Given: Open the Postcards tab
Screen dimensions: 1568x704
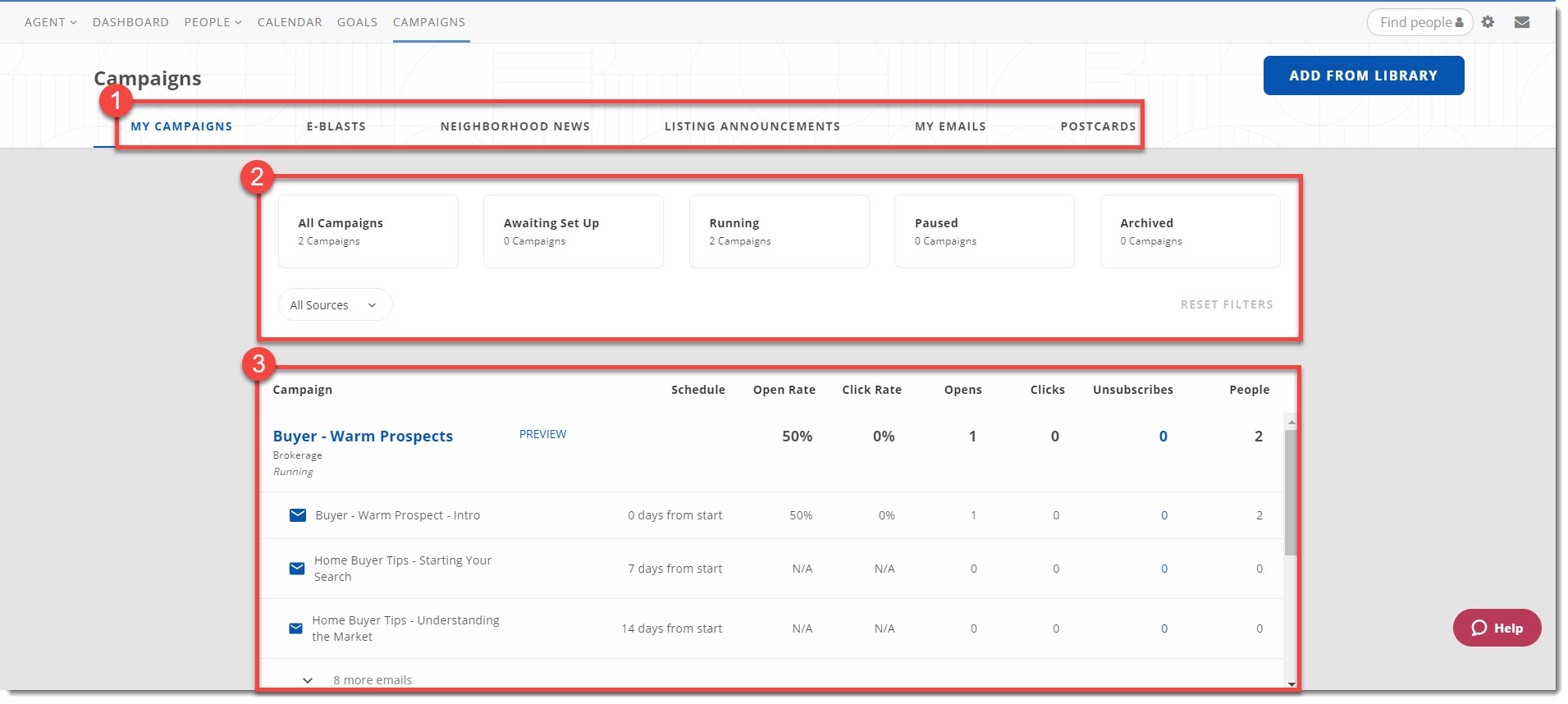Looking at the screenshot, I should click(x=1098, y=126).
